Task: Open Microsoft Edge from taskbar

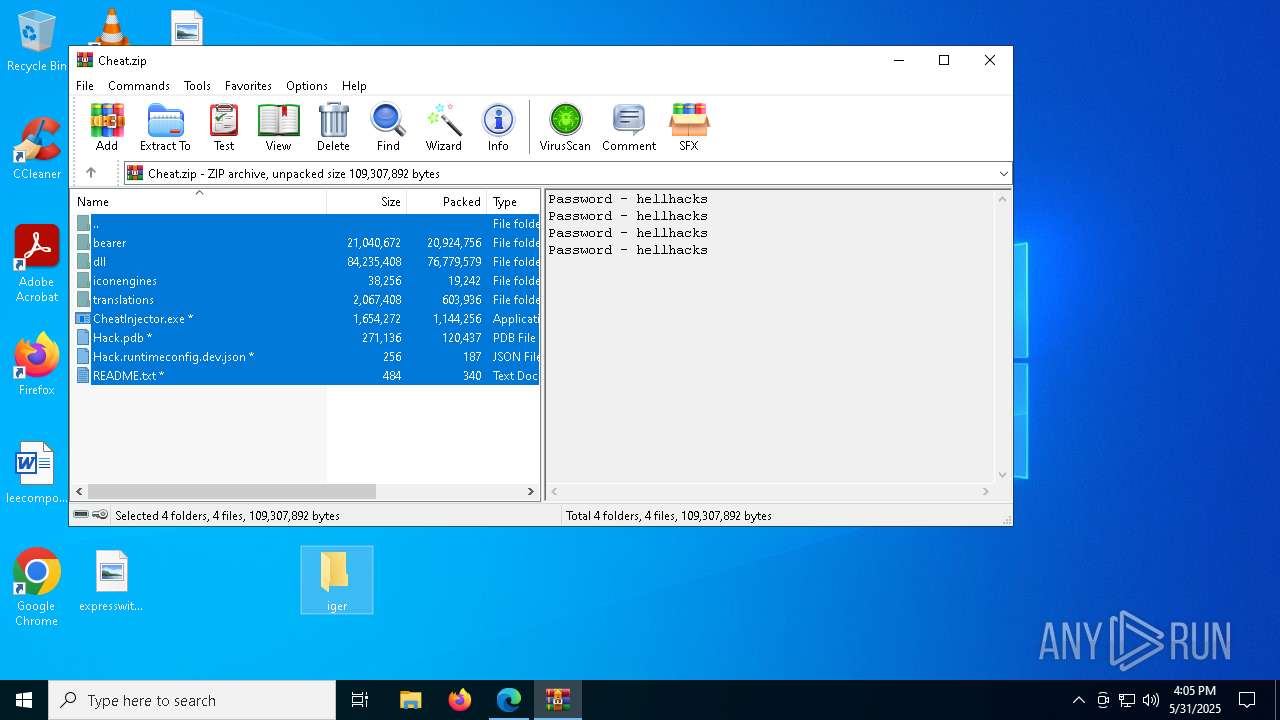Action: pyautogui.click(x=509, y=700)
